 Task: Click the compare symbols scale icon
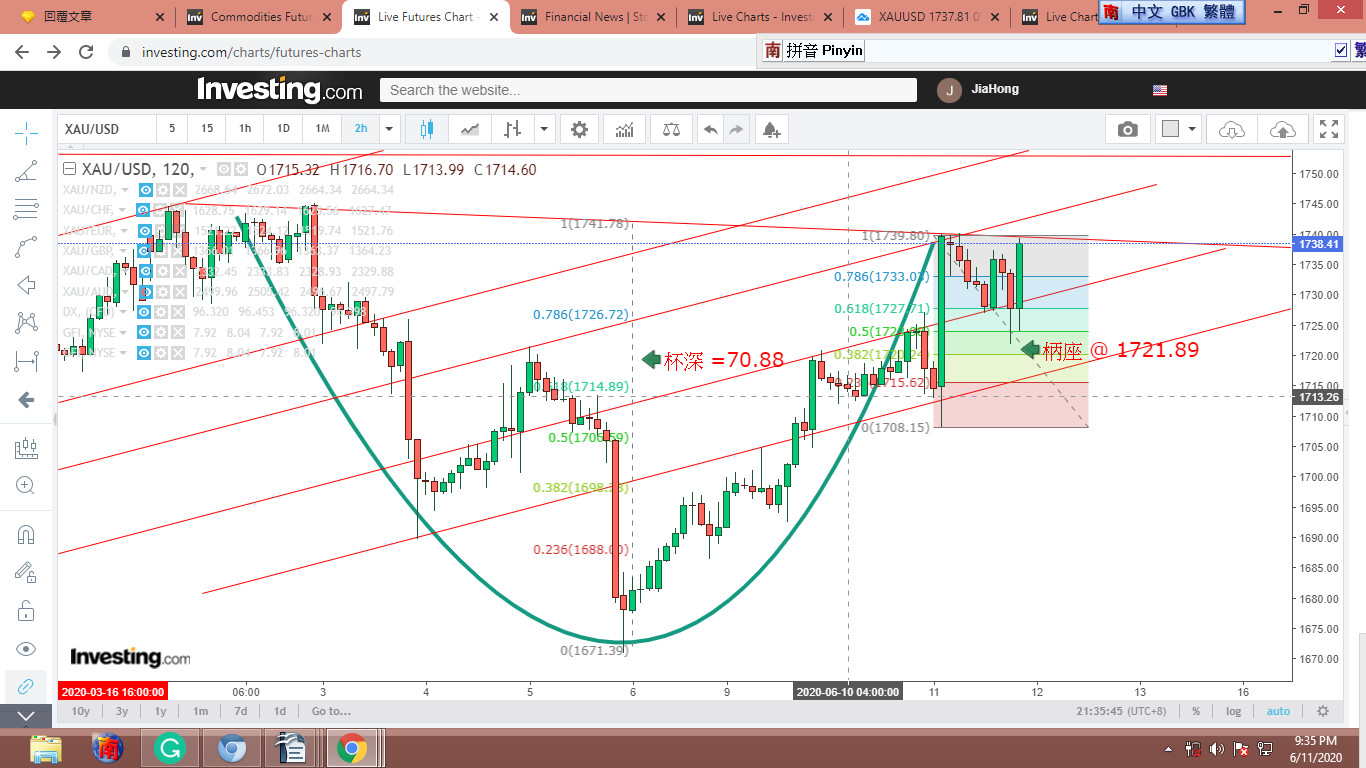pyautogui.click(x=670, y=129)
